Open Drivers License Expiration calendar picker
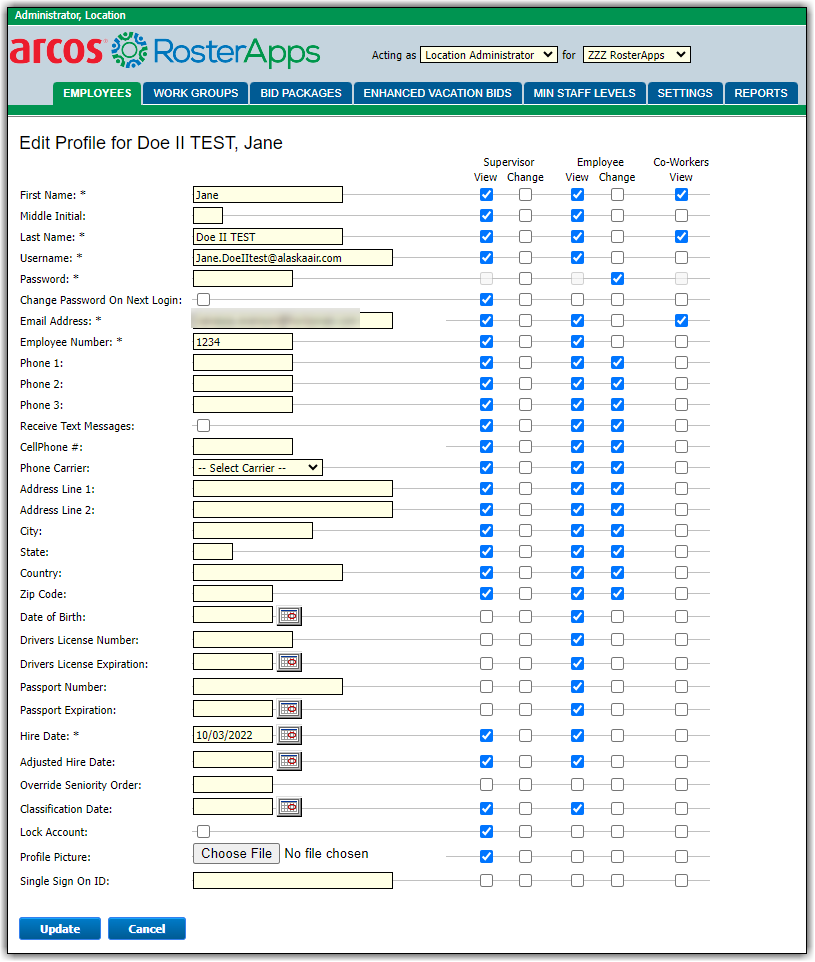This screenshot has height=962, width=815. pyautogui.click(x=289, y=662)
